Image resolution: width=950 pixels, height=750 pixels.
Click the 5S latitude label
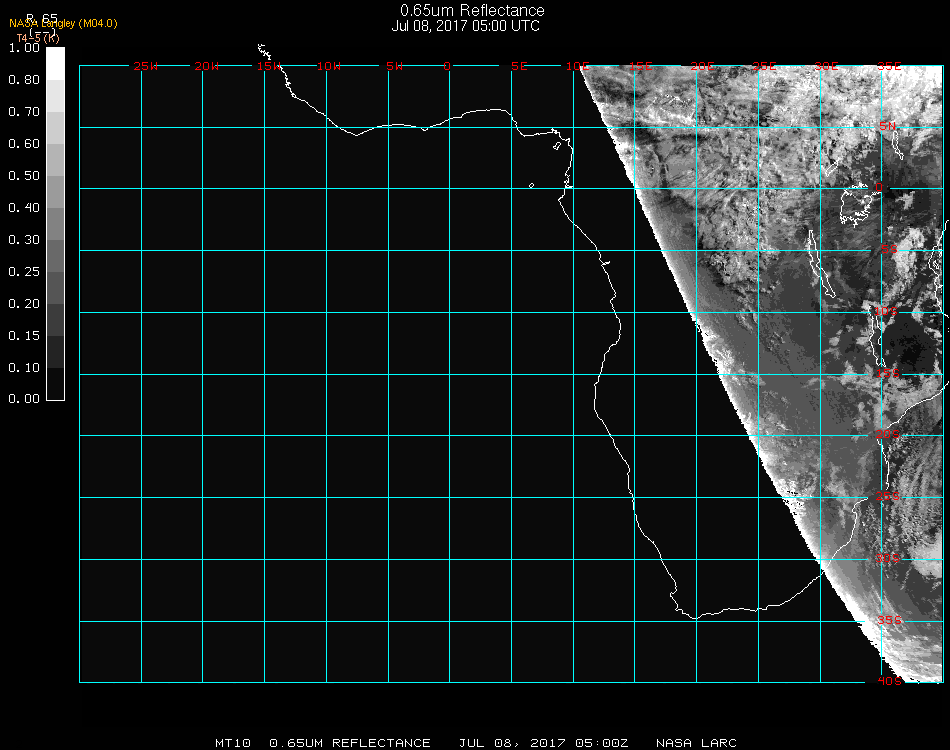[x=889, y=249]
